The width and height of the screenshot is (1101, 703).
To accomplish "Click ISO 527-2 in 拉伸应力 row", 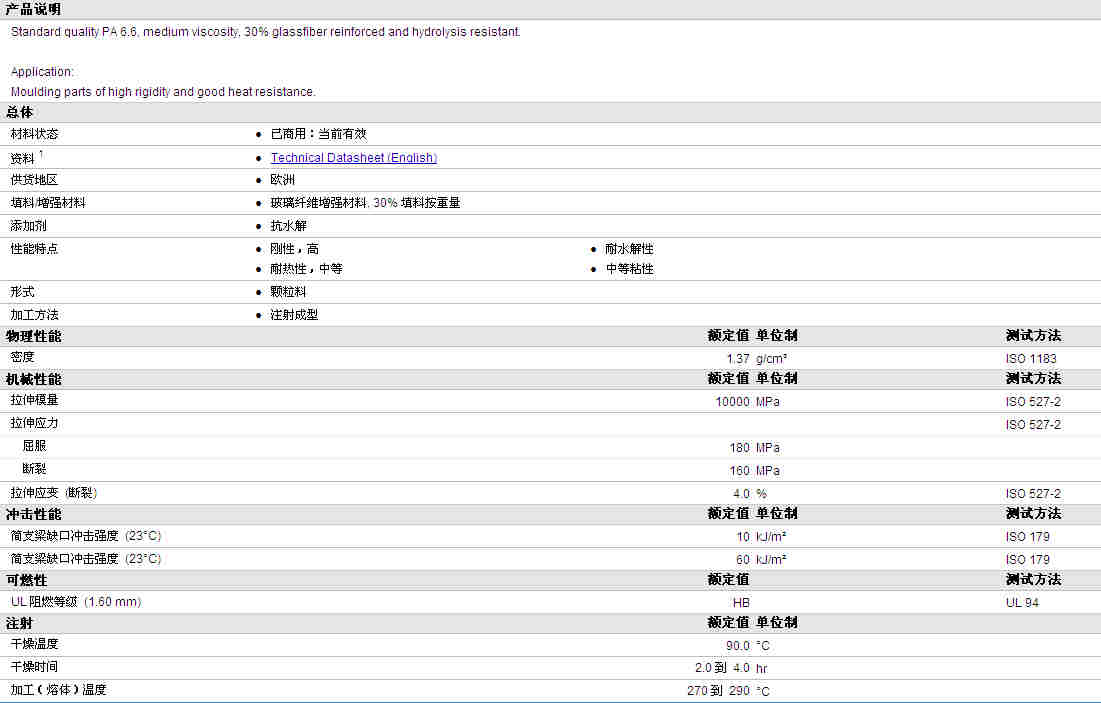I will click(1034, 425).
